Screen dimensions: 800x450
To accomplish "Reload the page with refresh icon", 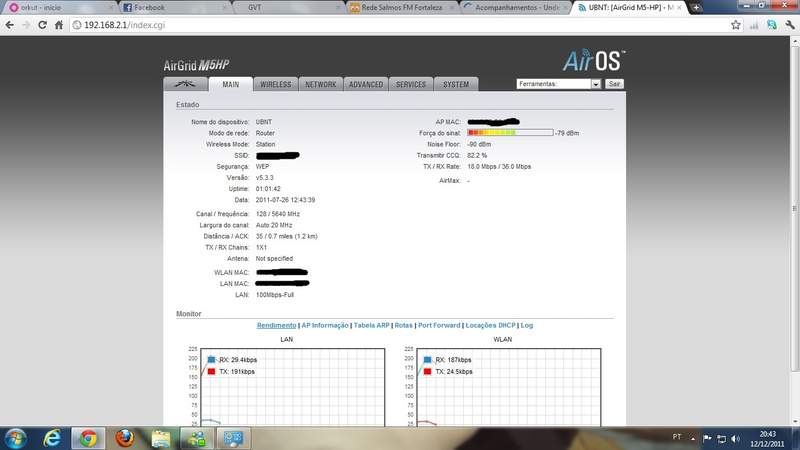I will [42, 25].
